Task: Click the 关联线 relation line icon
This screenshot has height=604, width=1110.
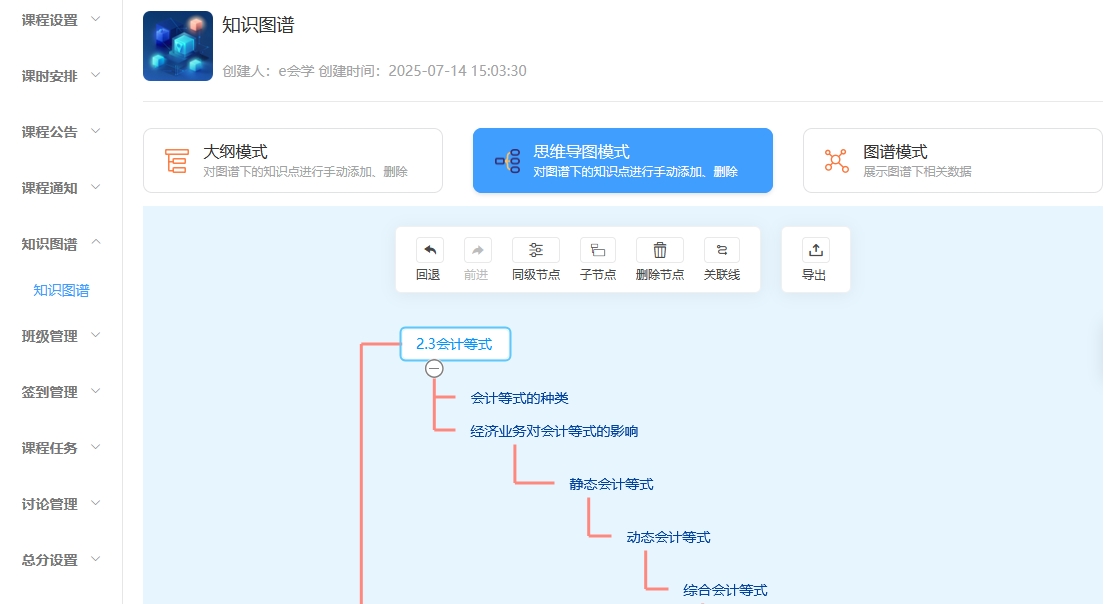Action: click(x=721, y=250)
